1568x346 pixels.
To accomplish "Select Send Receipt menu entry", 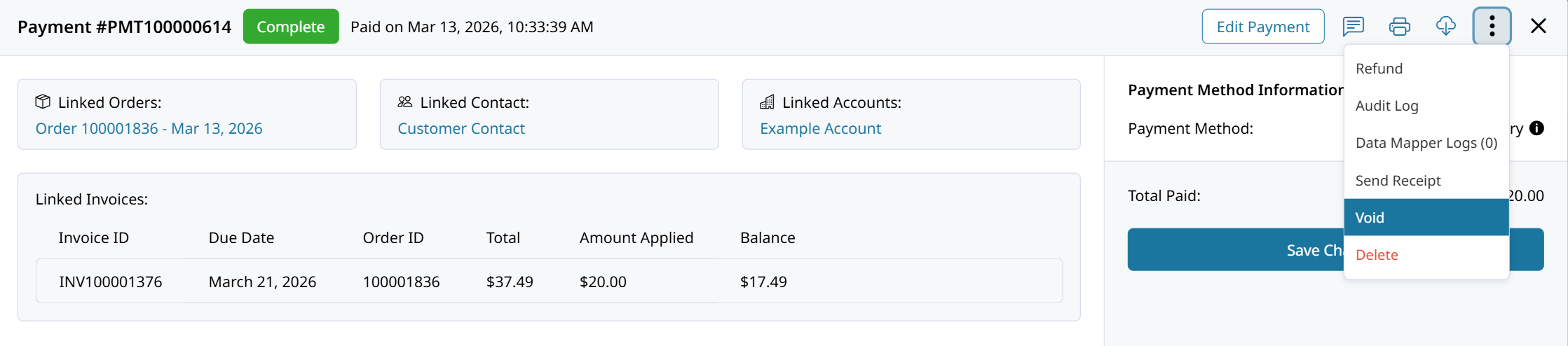I will pos(1398,181).
